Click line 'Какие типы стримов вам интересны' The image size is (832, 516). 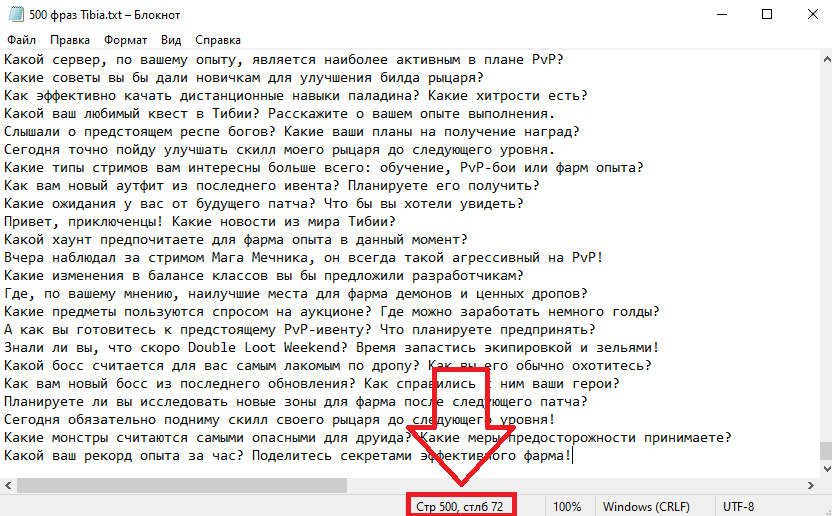click(x=324, y=168)
